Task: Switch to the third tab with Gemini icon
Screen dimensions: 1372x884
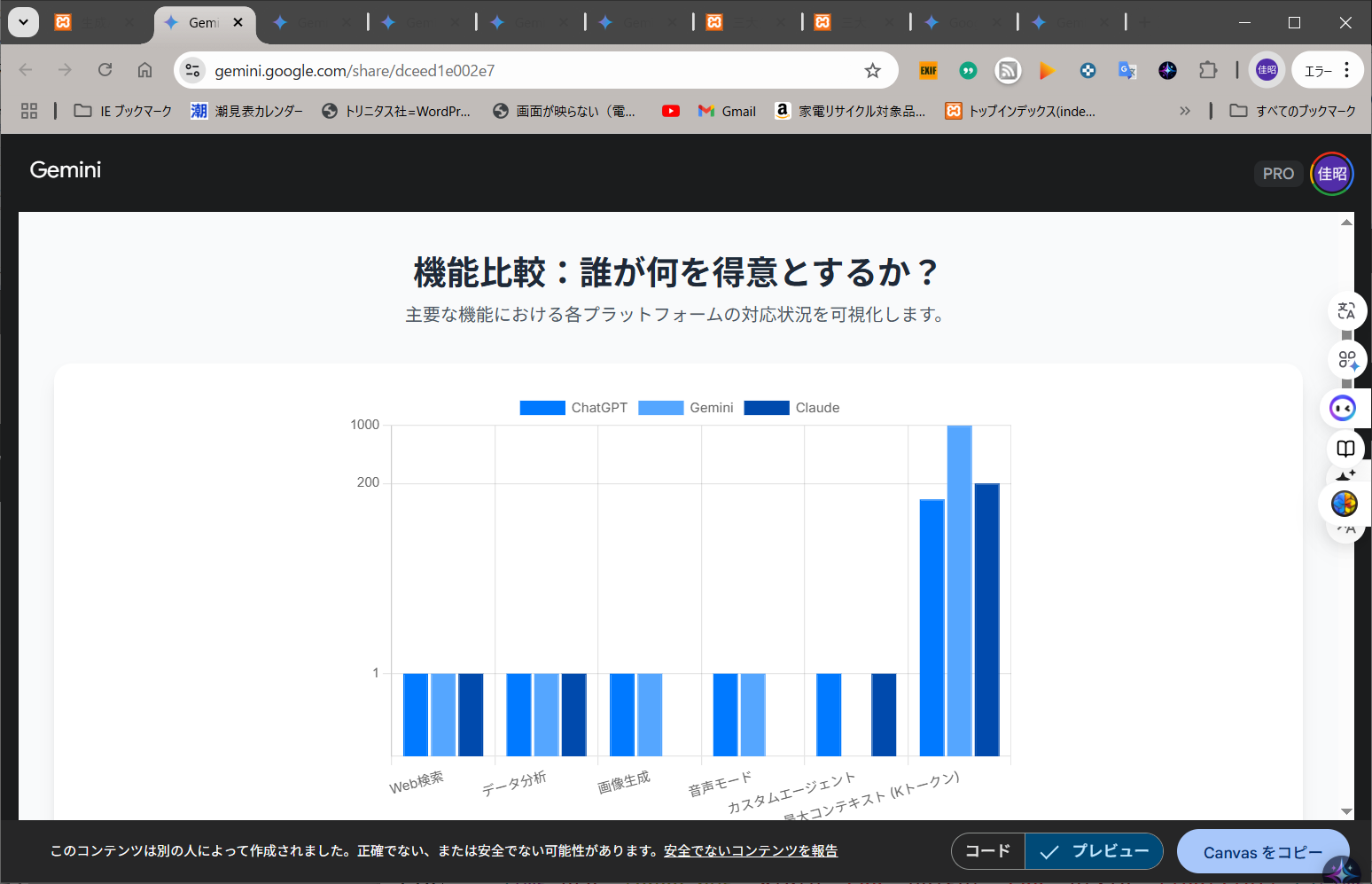Action: tap(312, 23)
